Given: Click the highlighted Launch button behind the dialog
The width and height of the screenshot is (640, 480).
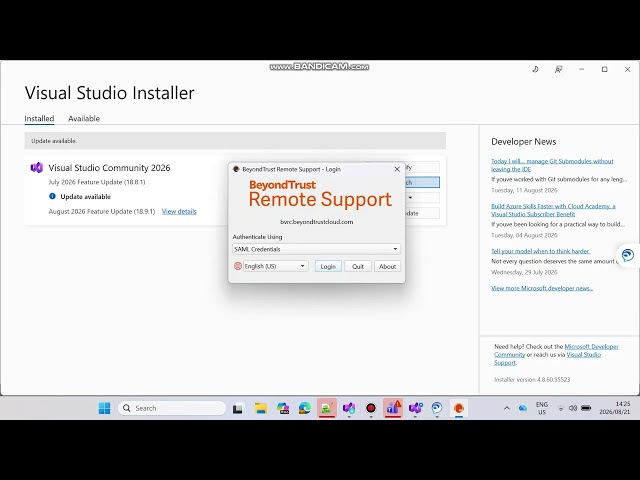Looking at the screenshot, I should [422, 182].
